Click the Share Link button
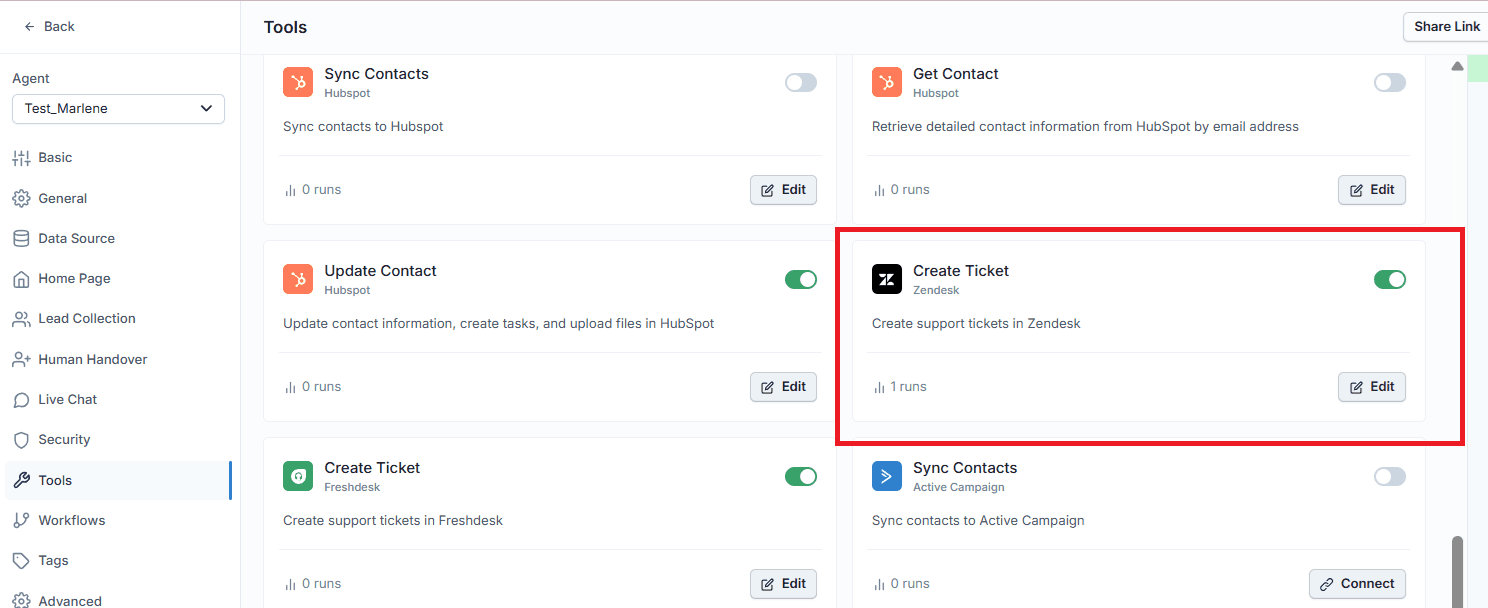Screen dimensions: 1488x608 1446,27
